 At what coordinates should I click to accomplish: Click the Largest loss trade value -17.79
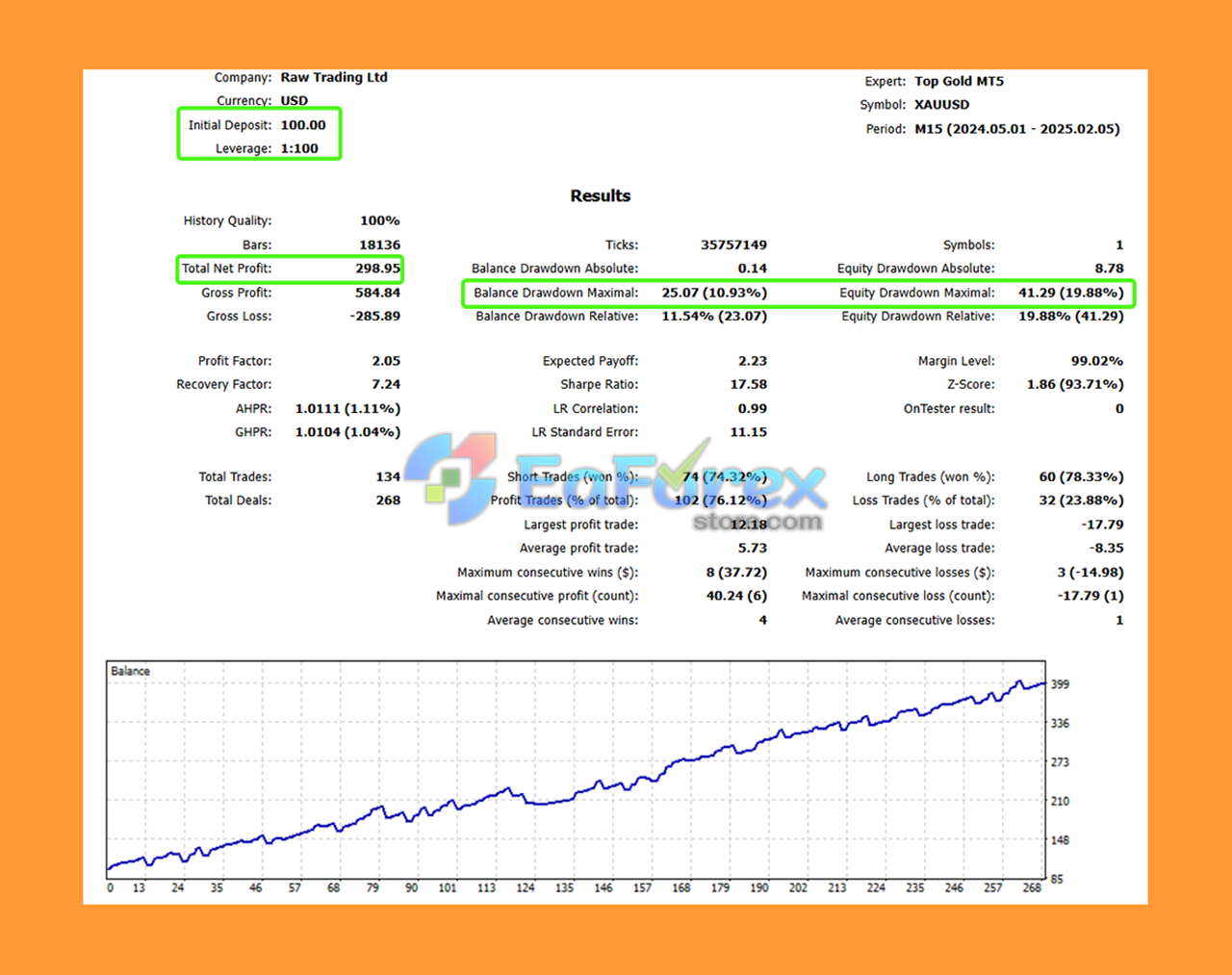[x=1102, y=525]
